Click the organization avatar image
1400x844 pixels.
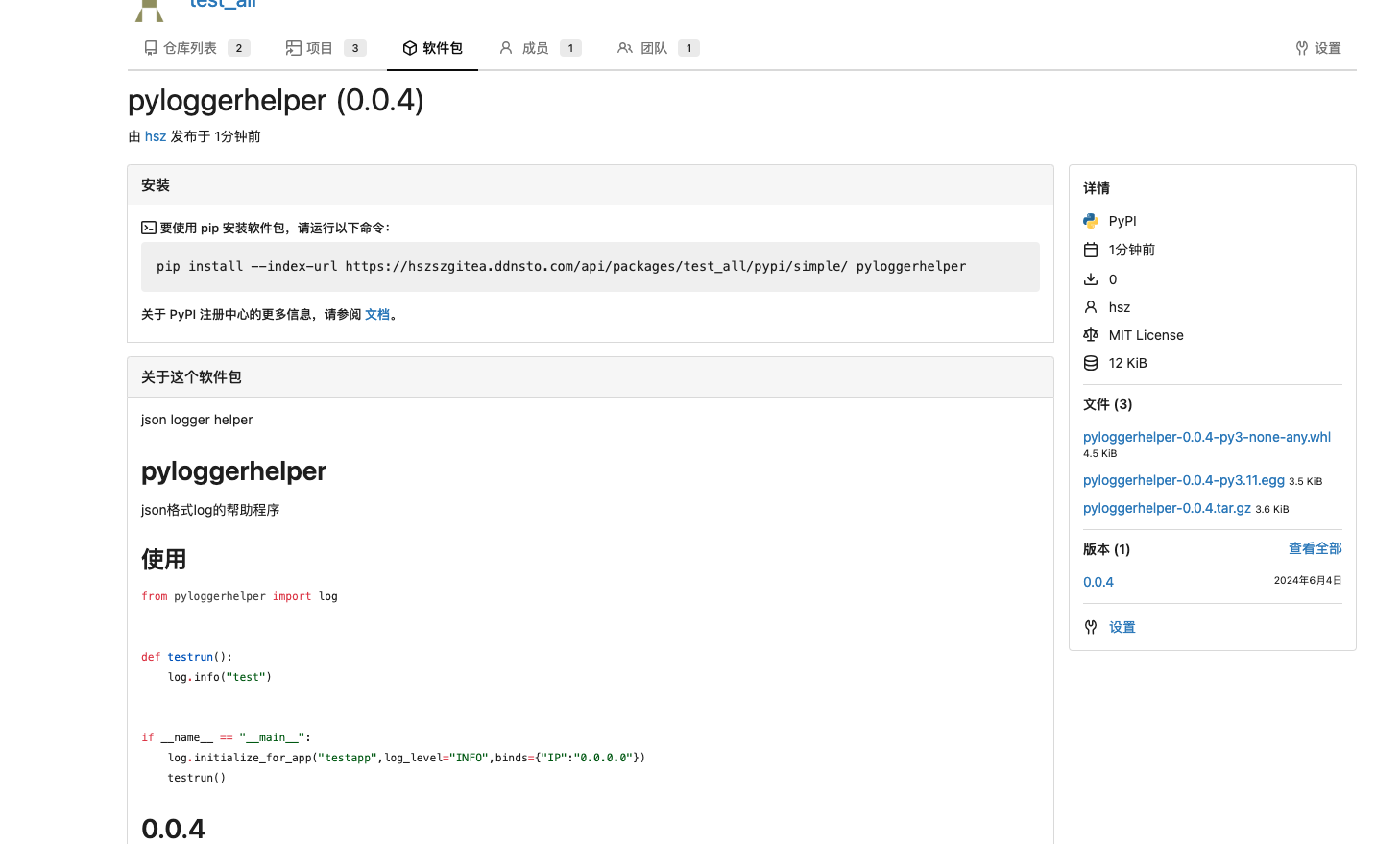click(149, 9)
